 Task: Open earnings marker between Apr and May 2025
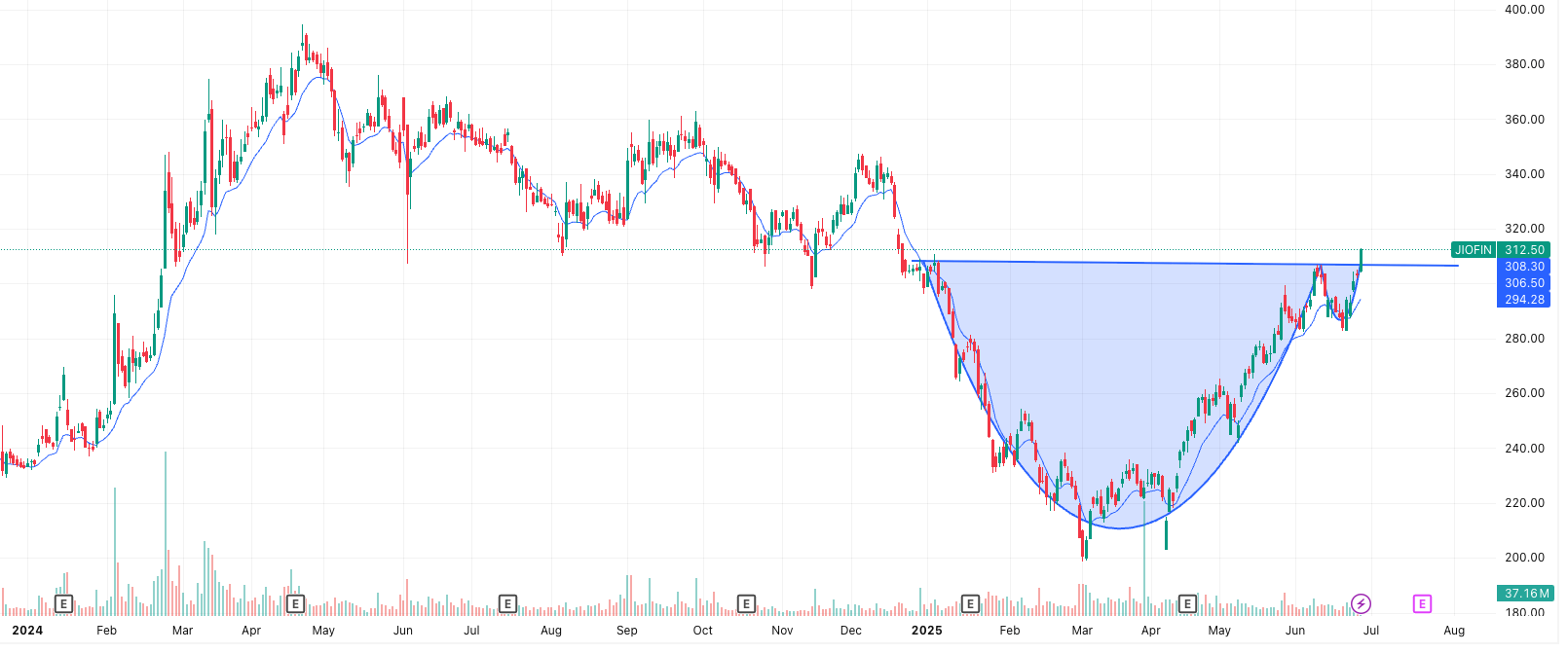click(x=1187, y=604)
